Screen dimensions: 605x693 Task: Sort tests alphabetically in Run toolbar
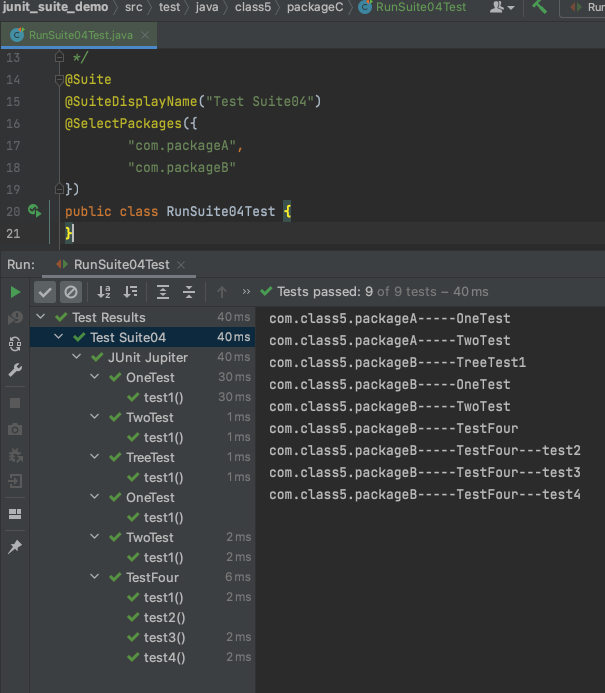coord(104,292)
